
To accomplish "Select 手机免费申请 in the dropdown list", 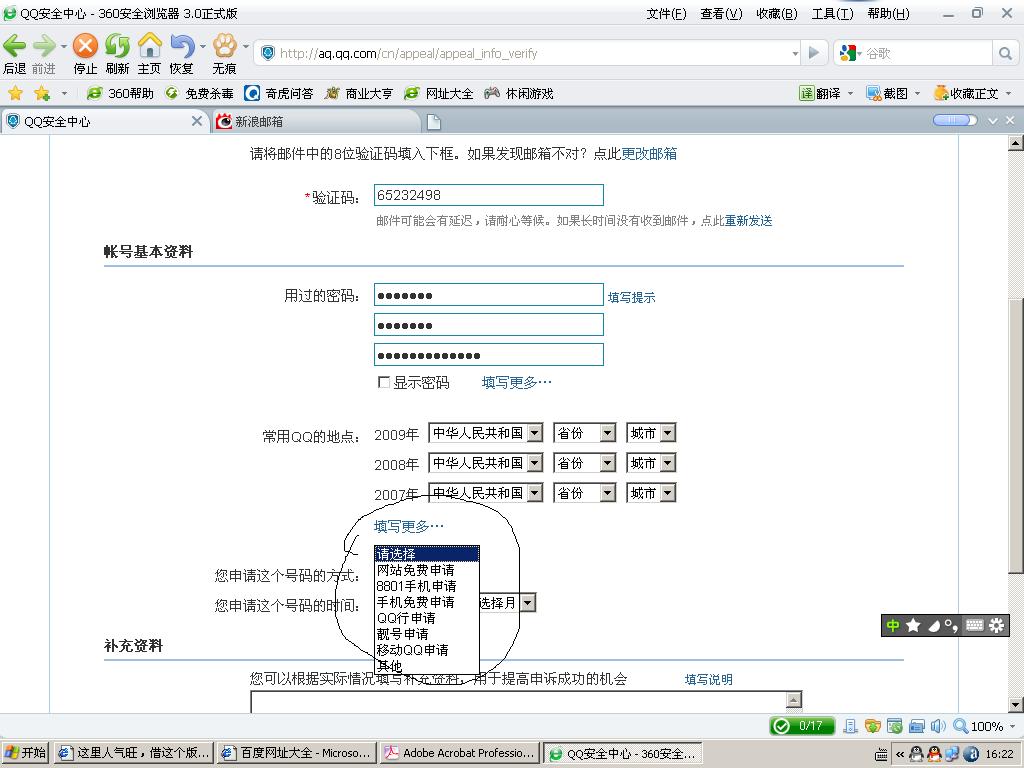I will pos(415,602).
